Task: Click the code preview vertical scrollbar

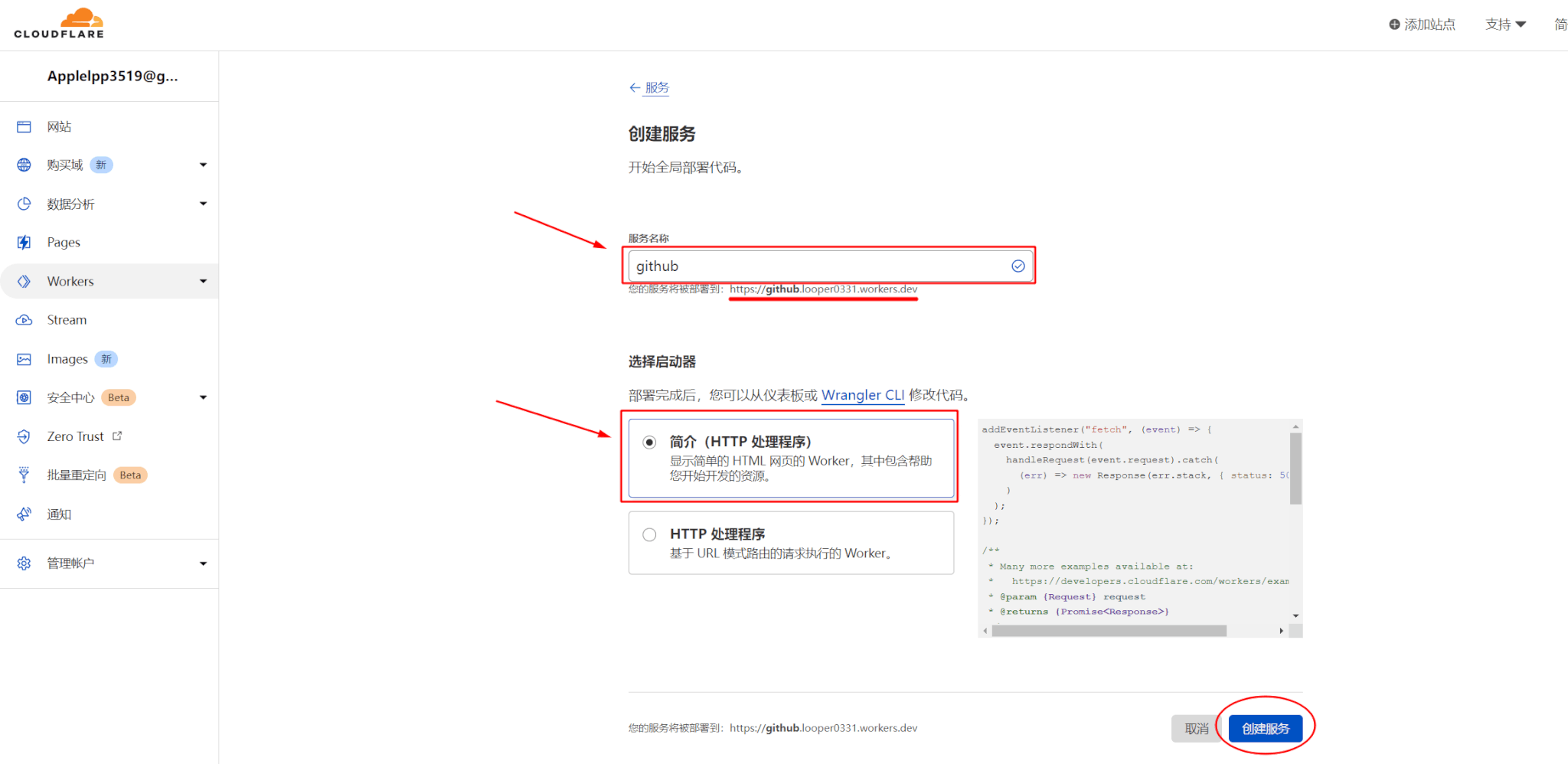Action: [1295, 469]
